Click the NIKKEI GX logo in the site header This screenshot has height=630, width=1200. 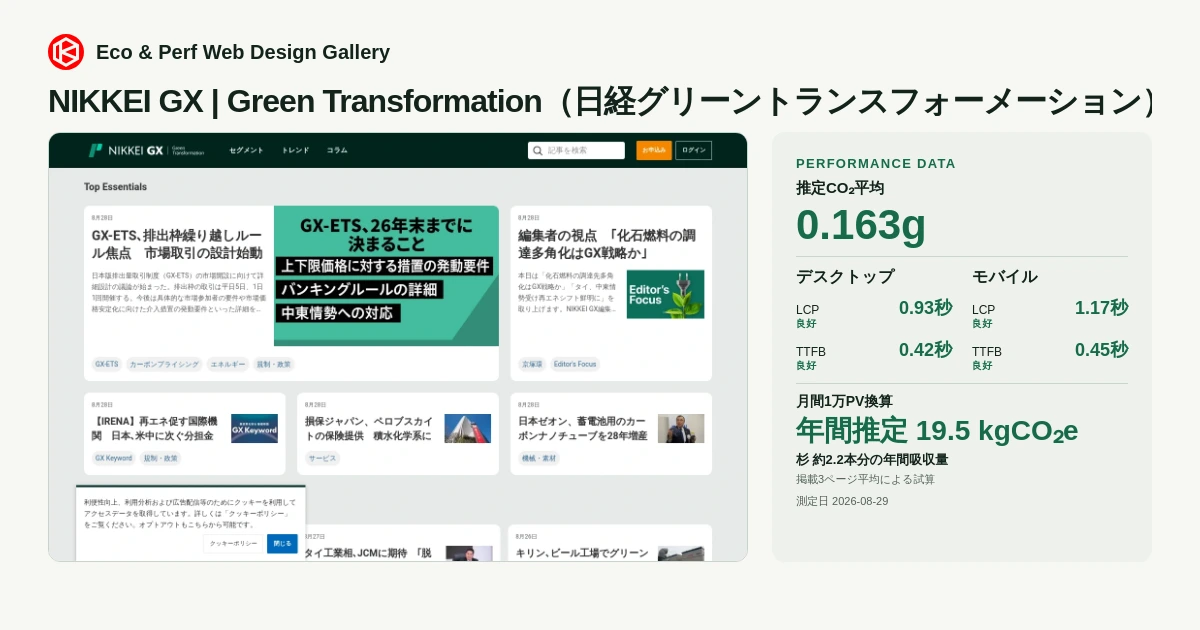coord(146,150)
